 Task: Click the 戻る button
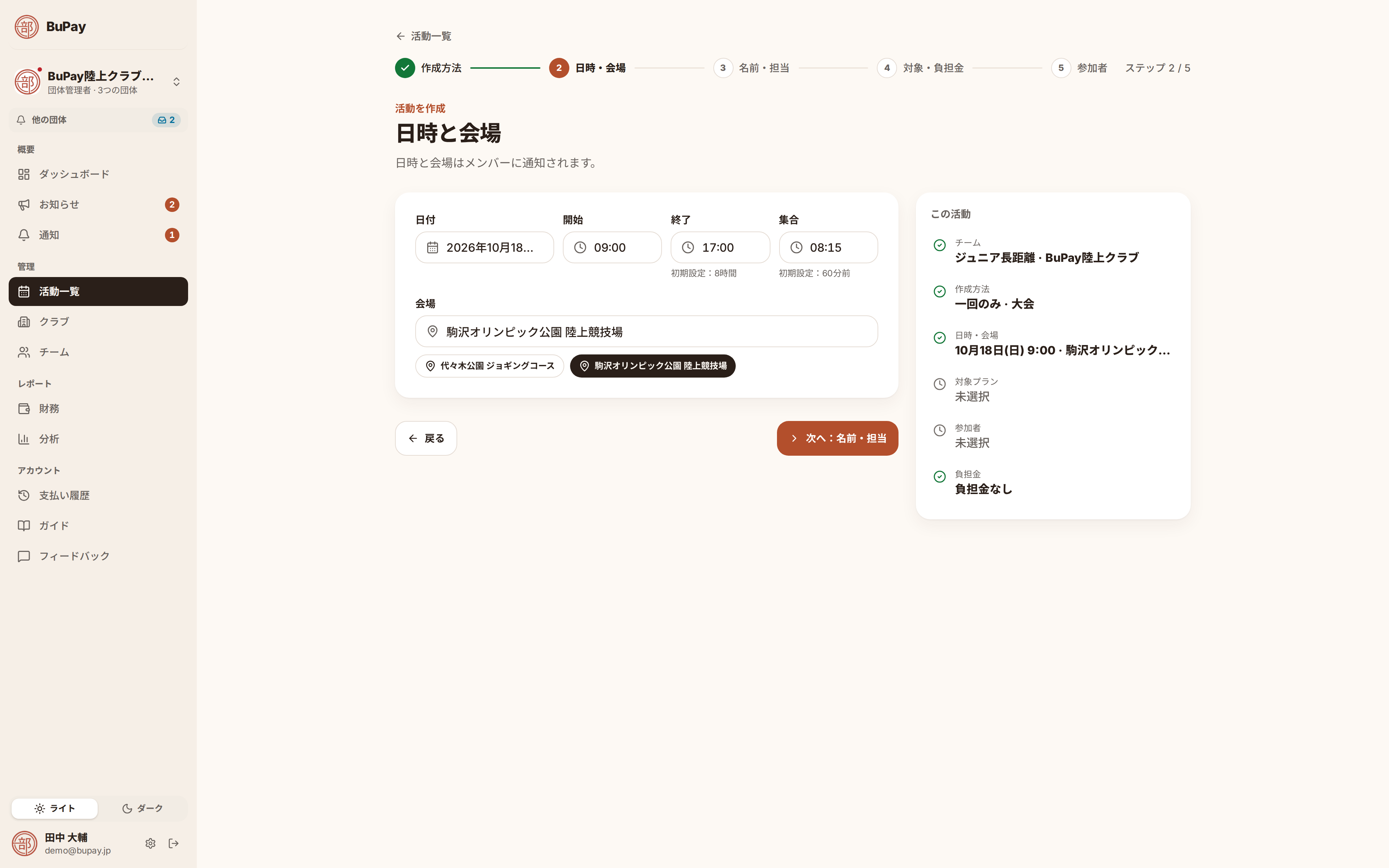tap(426, 439)
